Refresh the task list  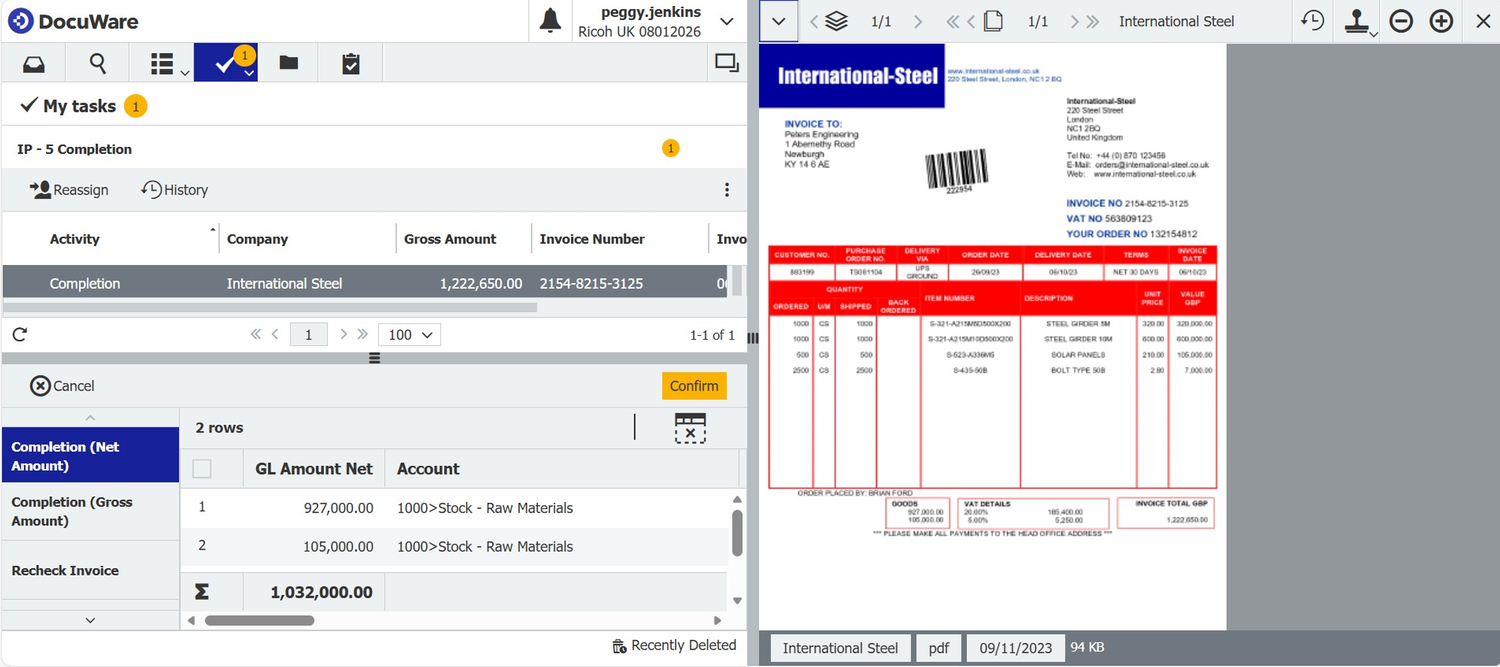19,335
